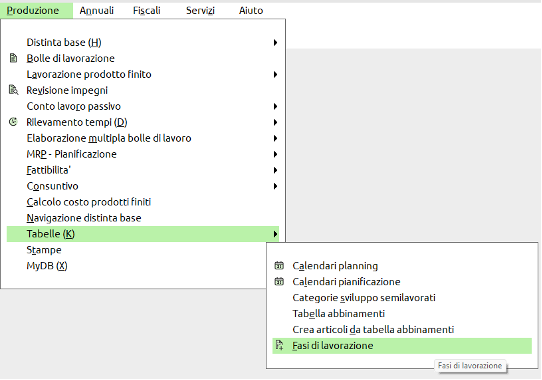The height and width of the screenshot is (380, 542).
Task: Expand the Distinta base submenu arrow
Action: [275, 43]
